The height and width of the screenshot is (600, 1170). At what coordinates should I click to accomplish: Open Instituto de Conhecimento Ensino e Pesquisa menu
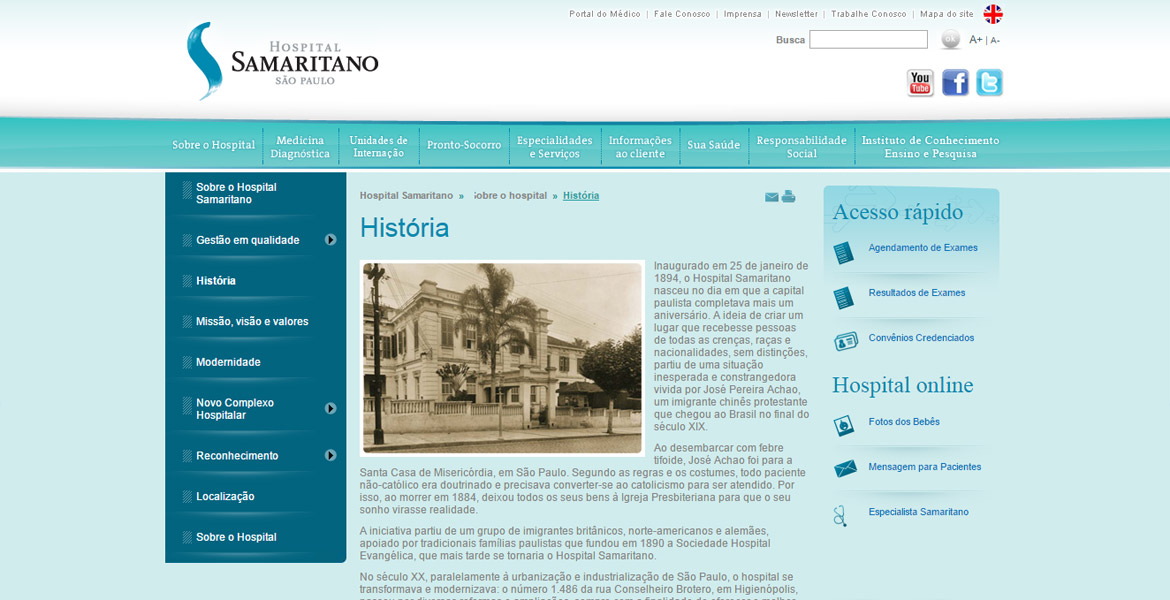tap(930, 146)
